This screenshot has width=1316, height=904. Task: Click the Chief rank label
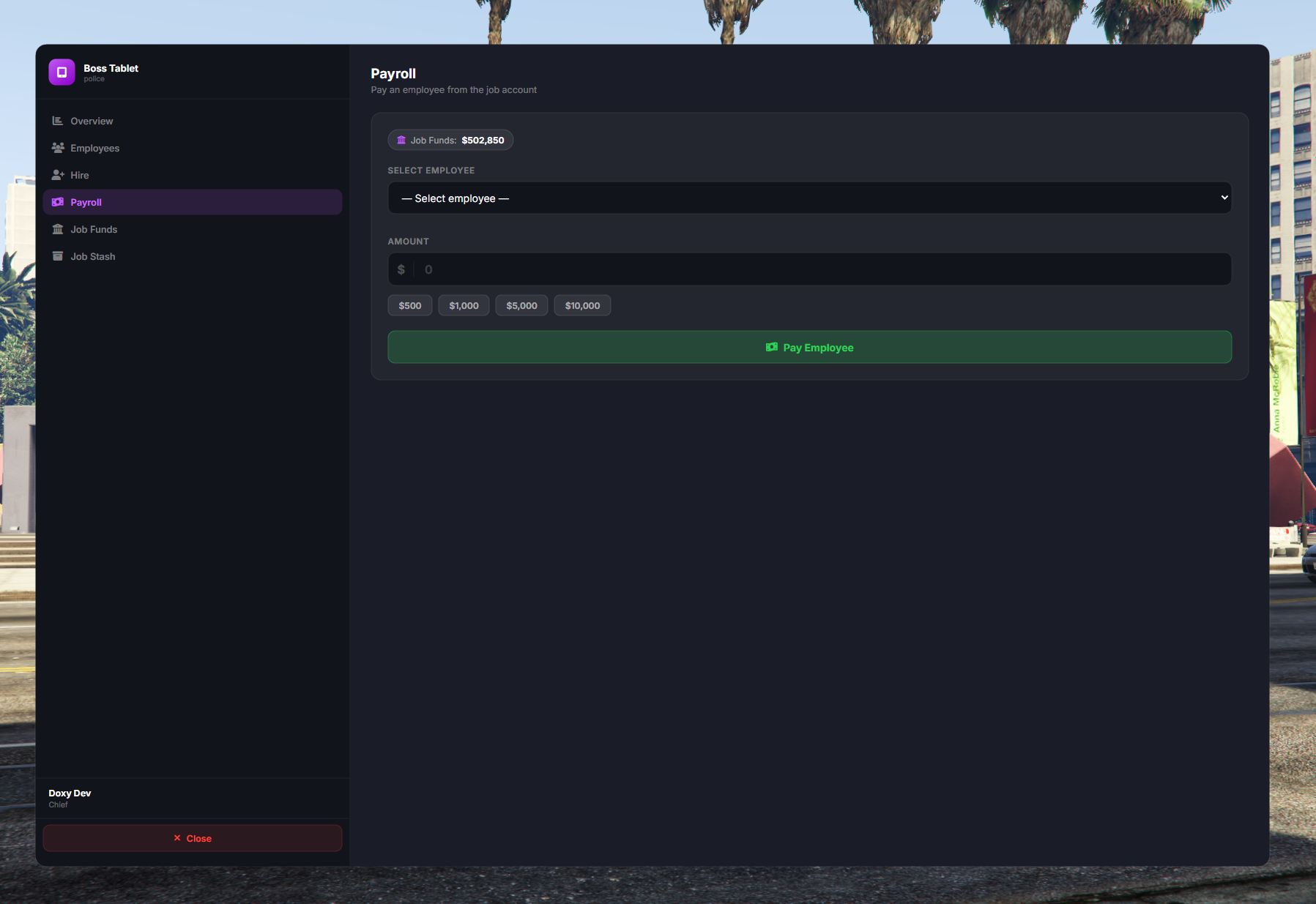pos(58,804)
